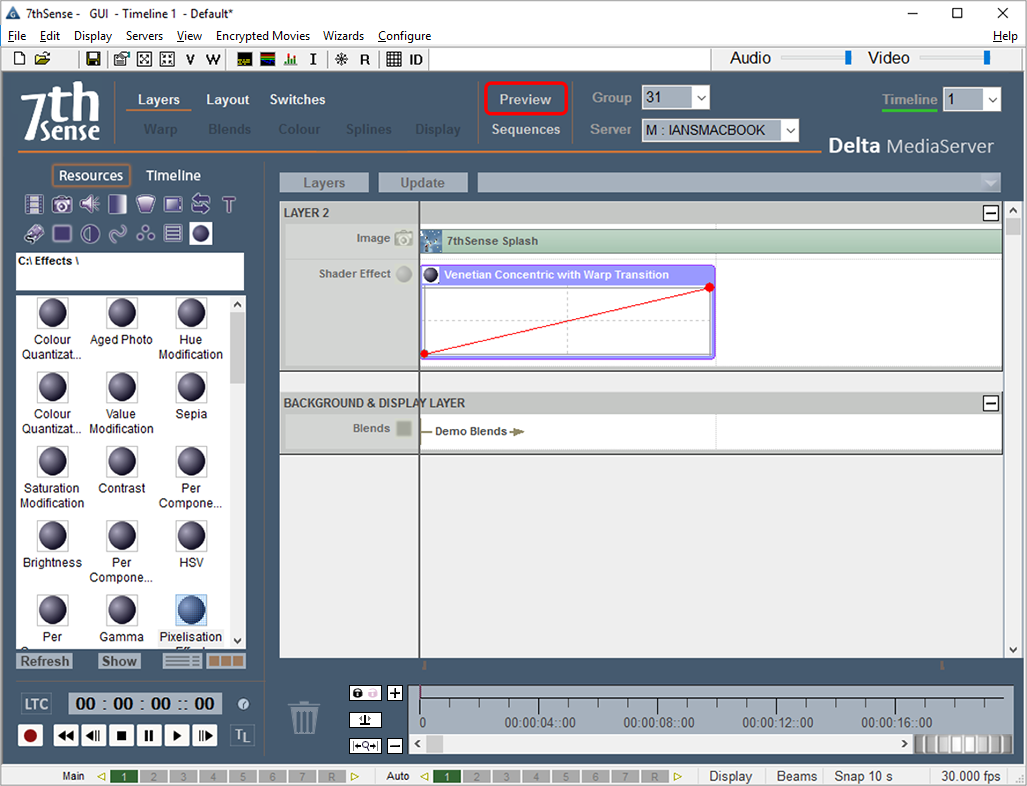Click the Update button
Screen dimensions: 1027x786
tap(422, 183)
